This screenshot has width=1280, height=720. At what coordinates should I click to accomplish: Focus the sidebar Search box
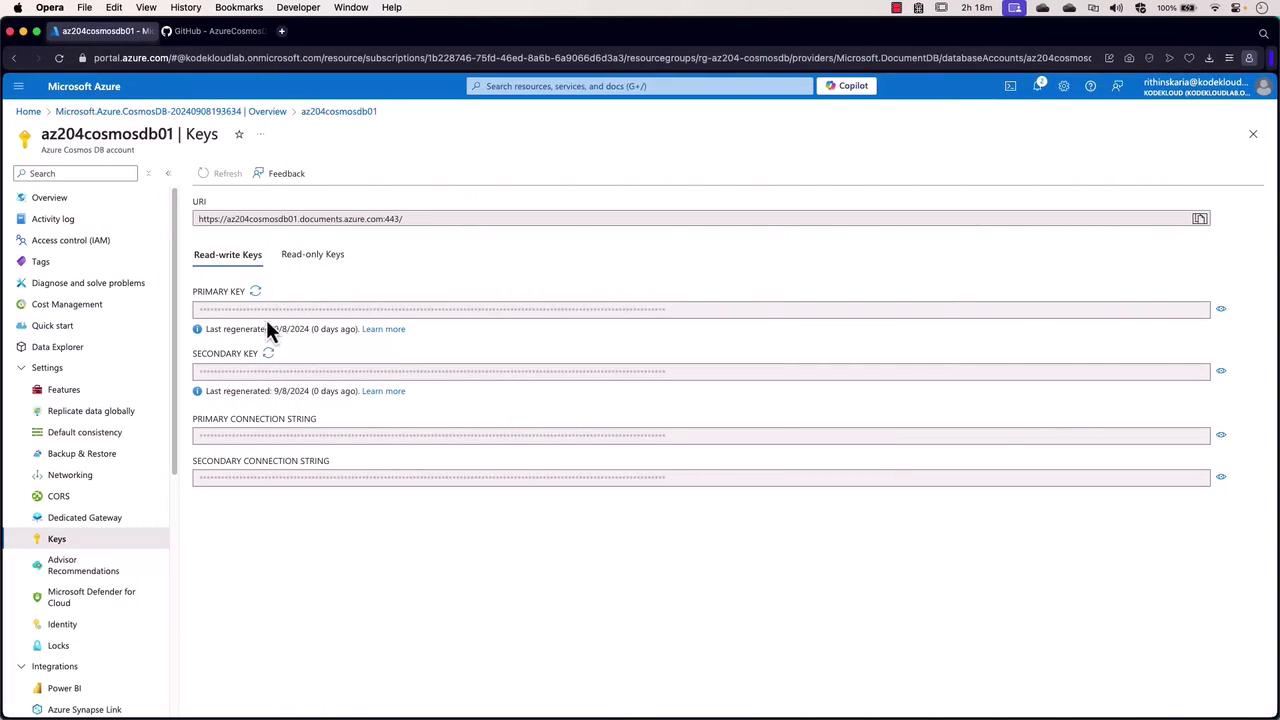click(x=76, y=174)
